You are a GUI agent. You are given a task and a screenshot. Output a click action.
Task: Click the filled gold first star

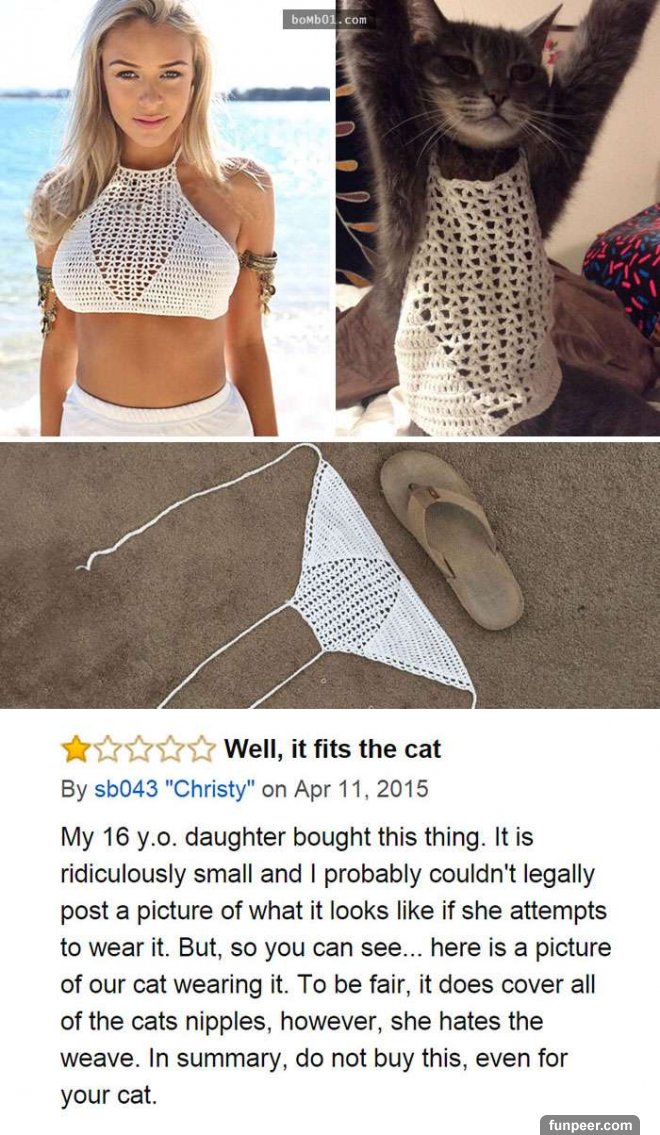(75, 749)
